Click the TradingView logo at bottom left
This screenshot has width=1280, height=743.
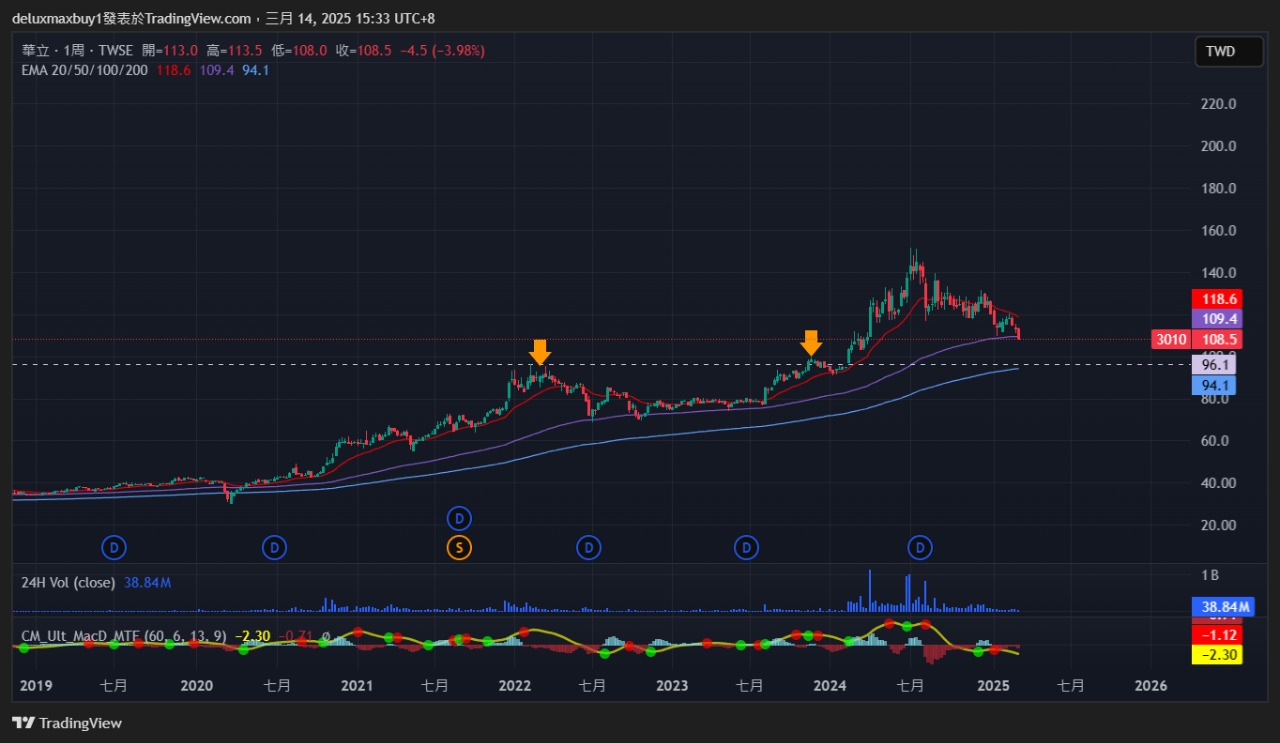point(67,723)
